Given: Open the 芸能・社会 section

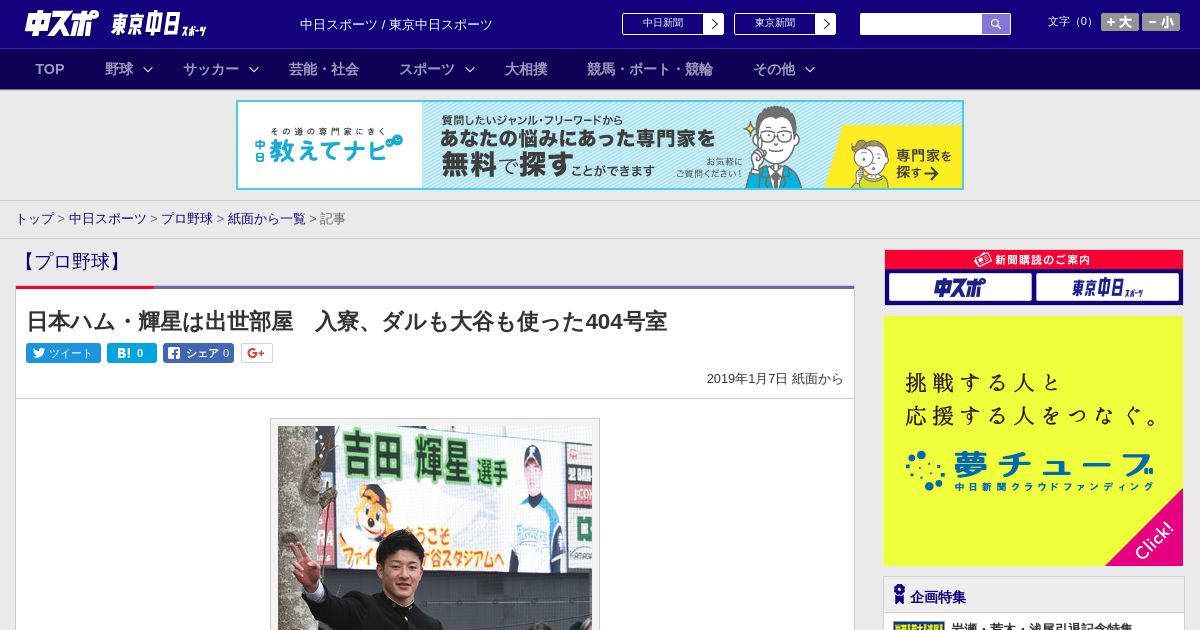Looking at the screenshot, I should tap(324, 69).
